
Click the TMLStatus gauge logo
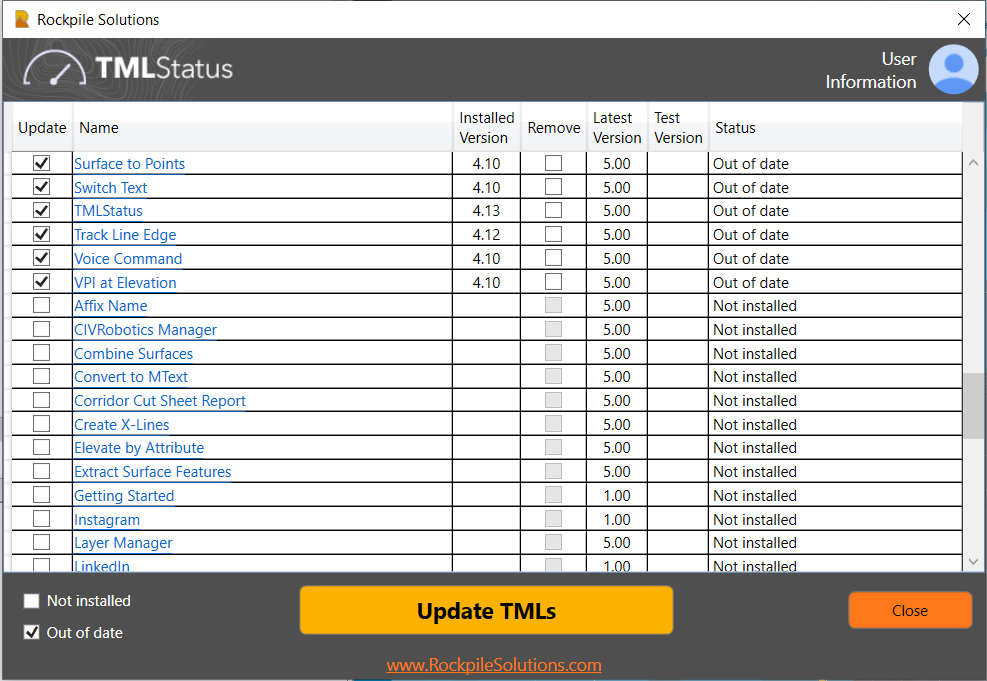pyautogui.click(x=52, y=69)
